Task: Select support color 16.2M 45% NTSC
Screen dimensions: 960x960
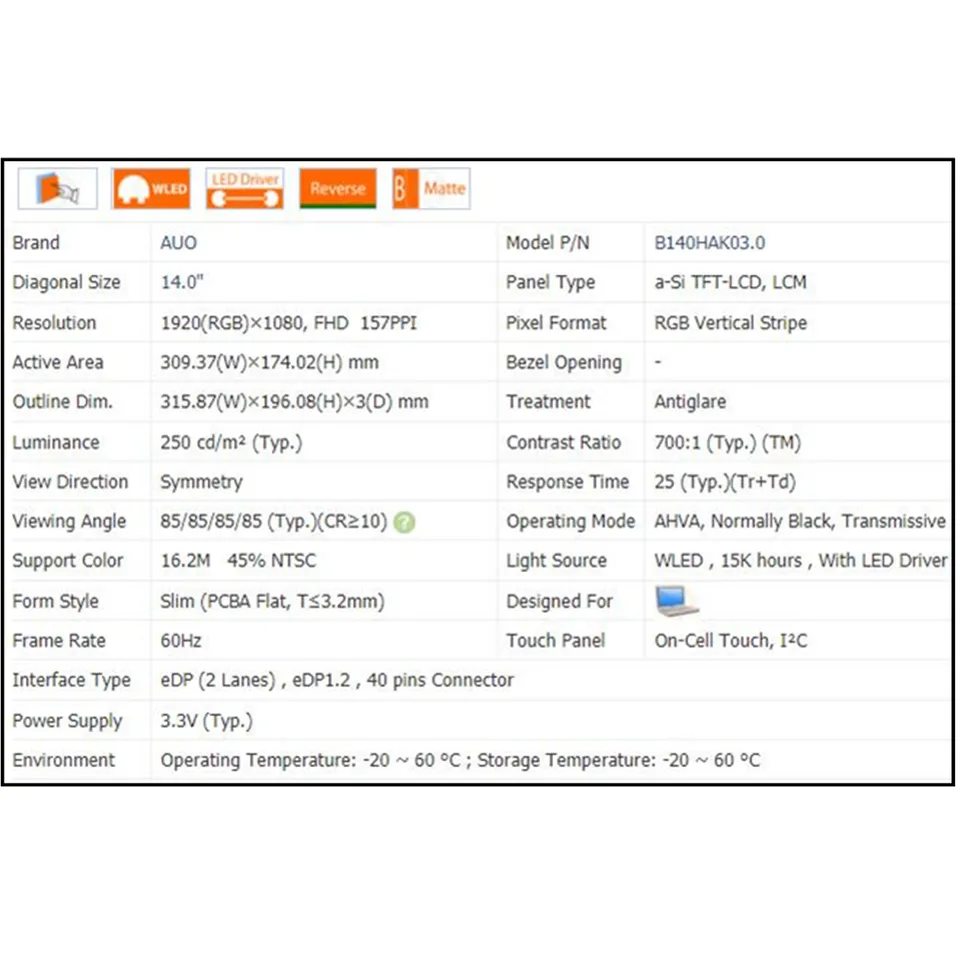Action: click(x=238, y=561)
